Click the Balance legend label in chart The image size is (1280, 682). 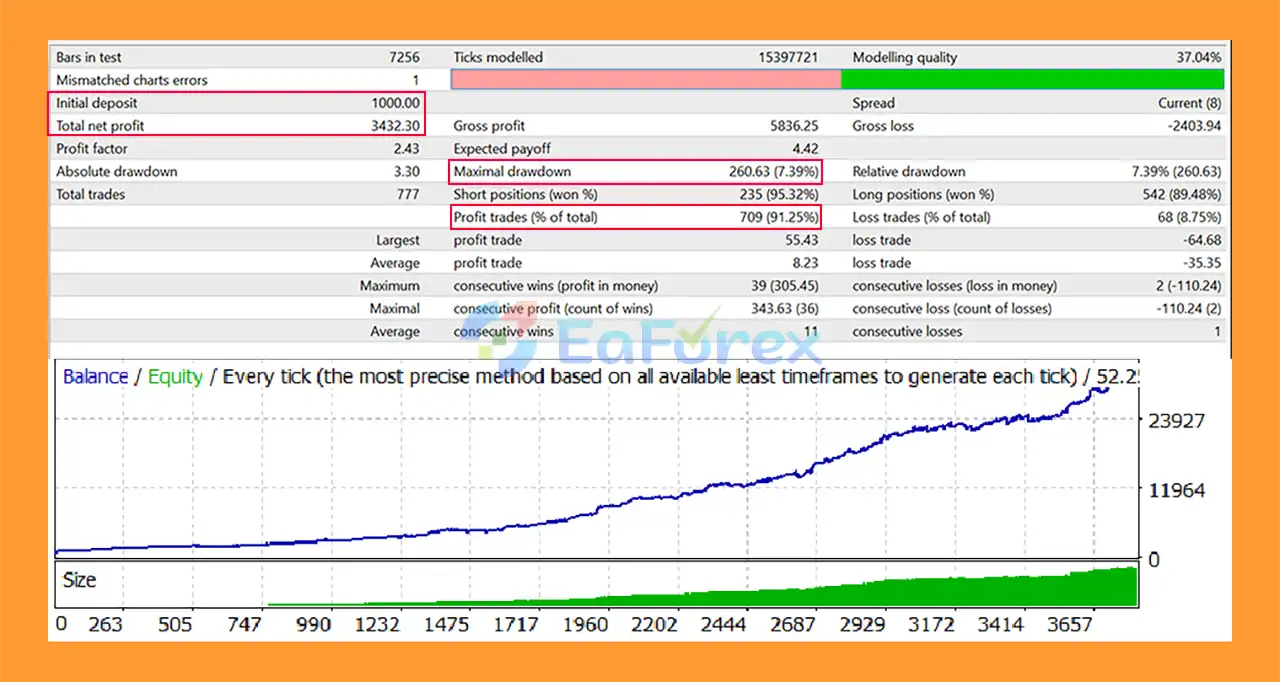click(95, 377)
